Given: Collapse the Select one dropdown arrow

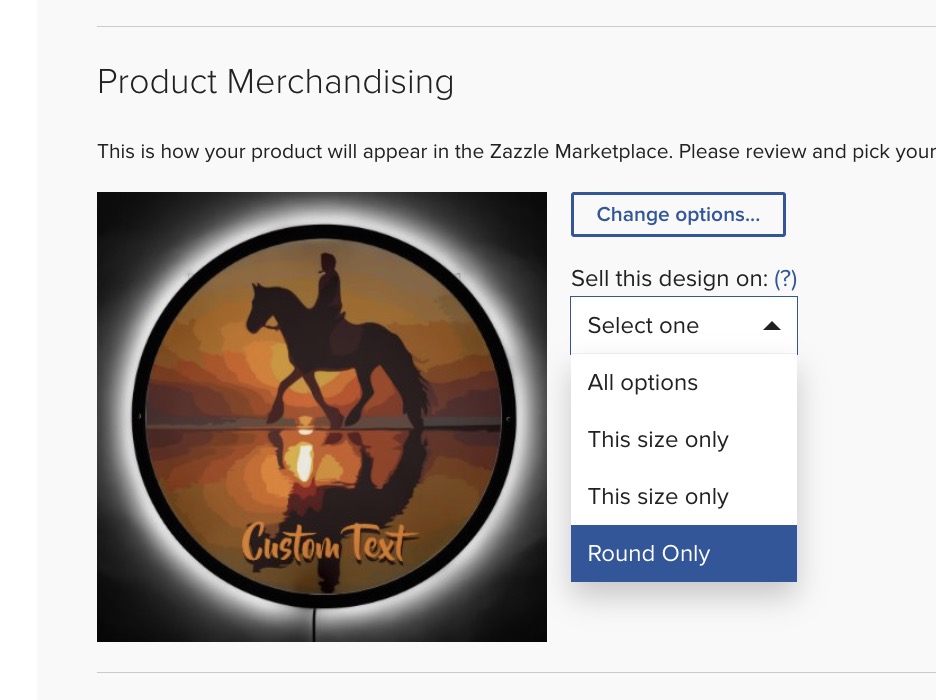Looking at the screenshot, I should click(772, 326).
